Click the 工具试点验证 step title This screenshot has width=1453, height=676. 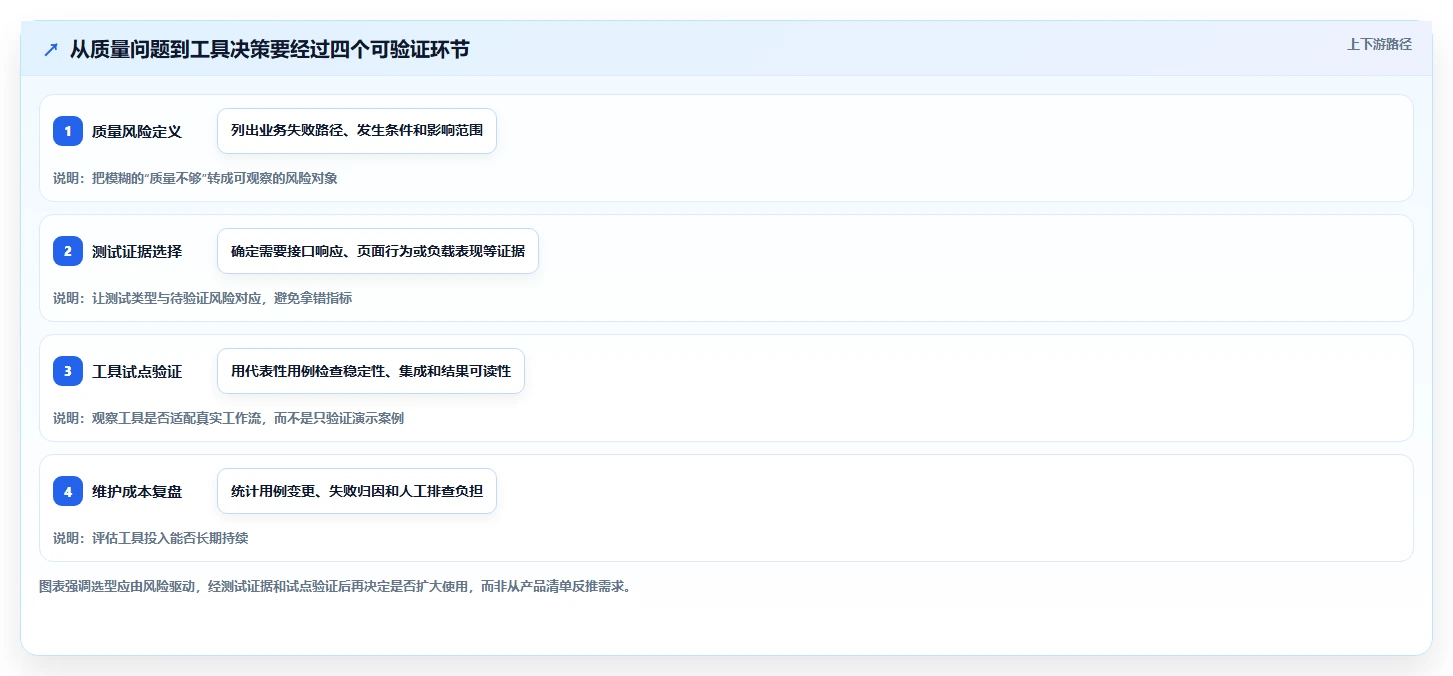(137, 371)
